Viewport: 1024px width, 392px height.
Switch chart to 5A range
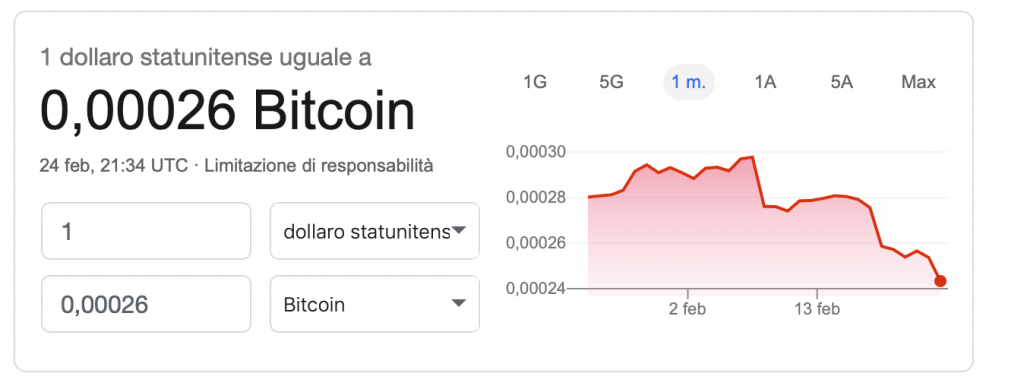coord(842,82)
